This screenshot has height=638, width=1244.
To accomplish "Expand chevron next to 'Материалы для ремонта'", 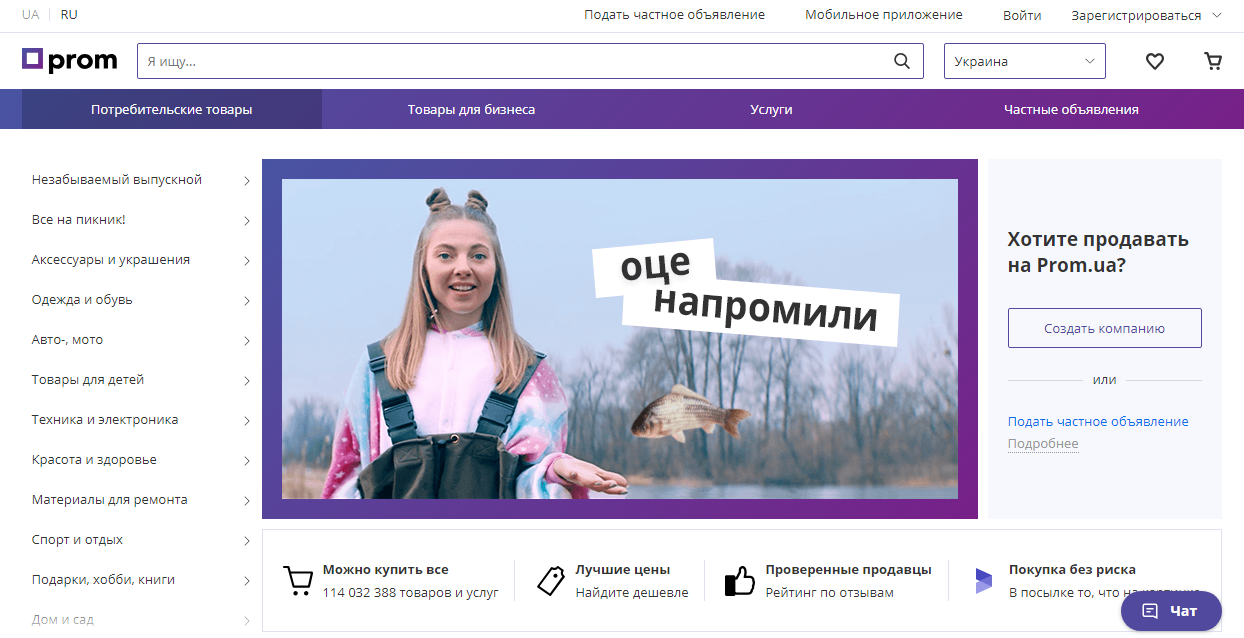I will click(247, 501).
